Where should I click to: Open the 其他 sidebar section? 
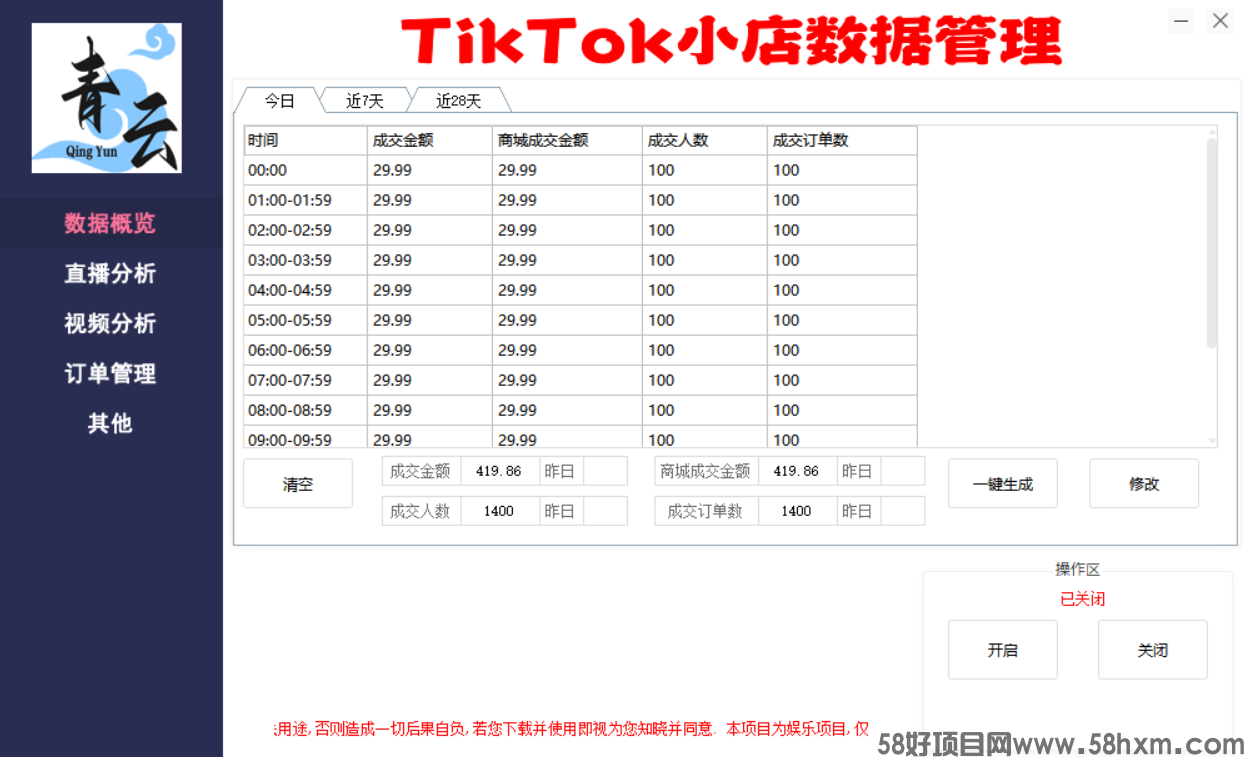pyautogui.click(x=111, y=423)
